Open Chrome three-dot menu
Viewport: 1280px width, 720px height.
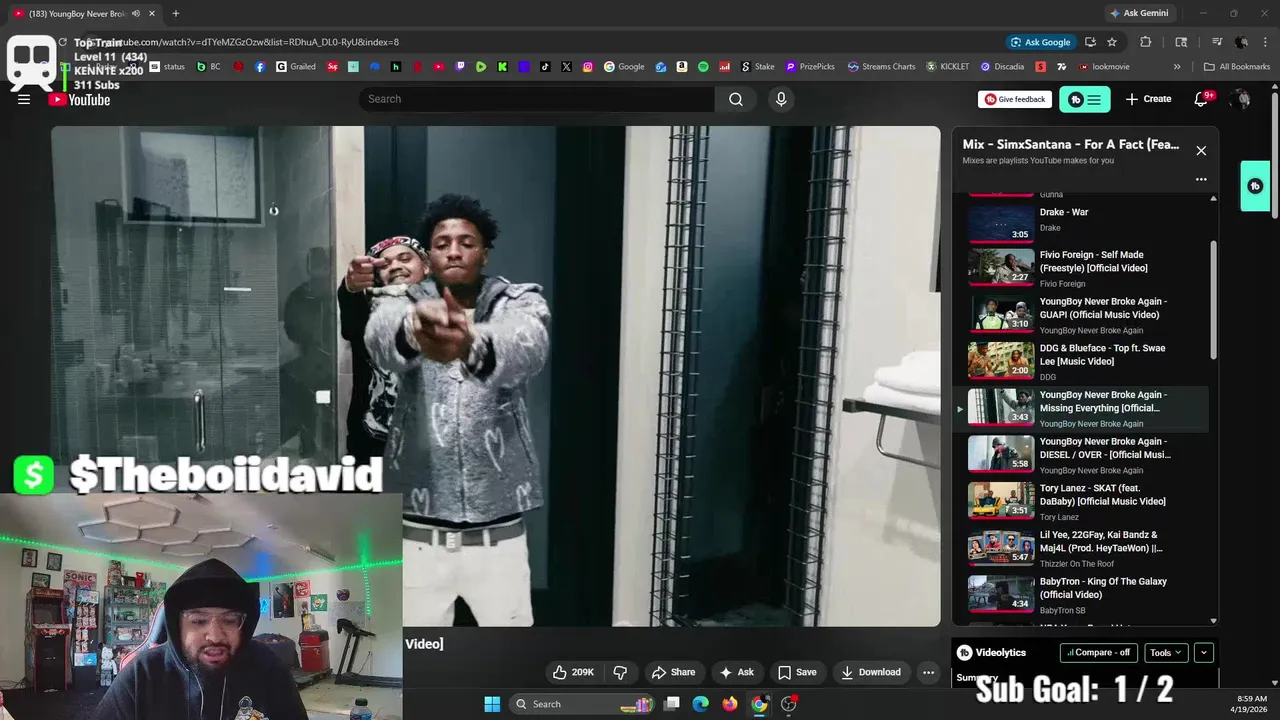(x=1265, y=42)
